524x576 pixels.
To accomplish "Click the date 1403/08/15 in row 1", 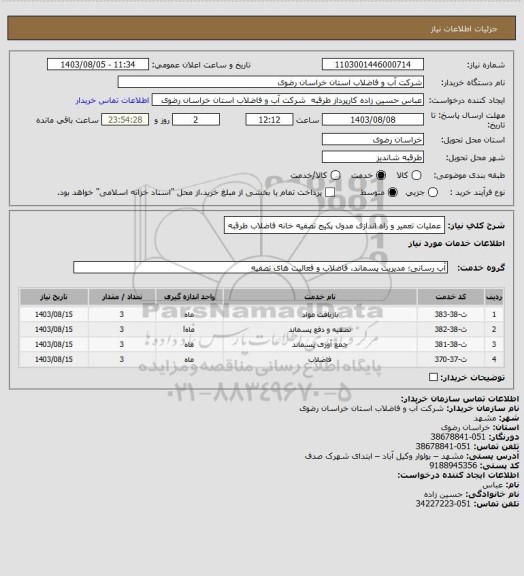I will point(54,314).
